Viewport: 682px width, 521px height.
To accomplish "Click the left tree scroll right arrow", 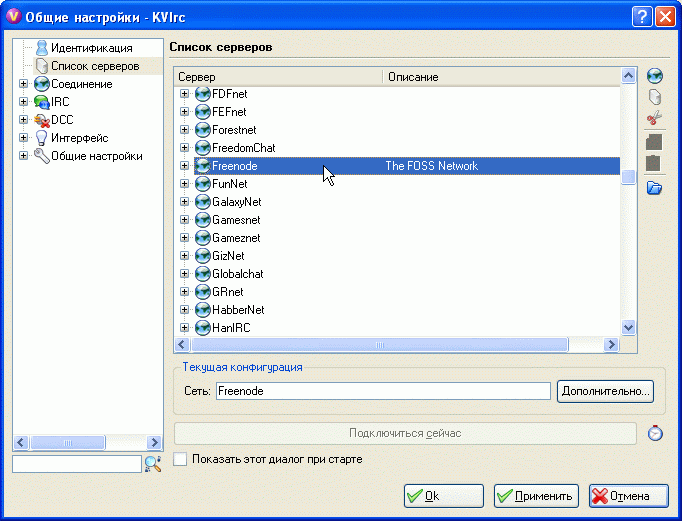I will pyautogui.click(x=154, y=443).
